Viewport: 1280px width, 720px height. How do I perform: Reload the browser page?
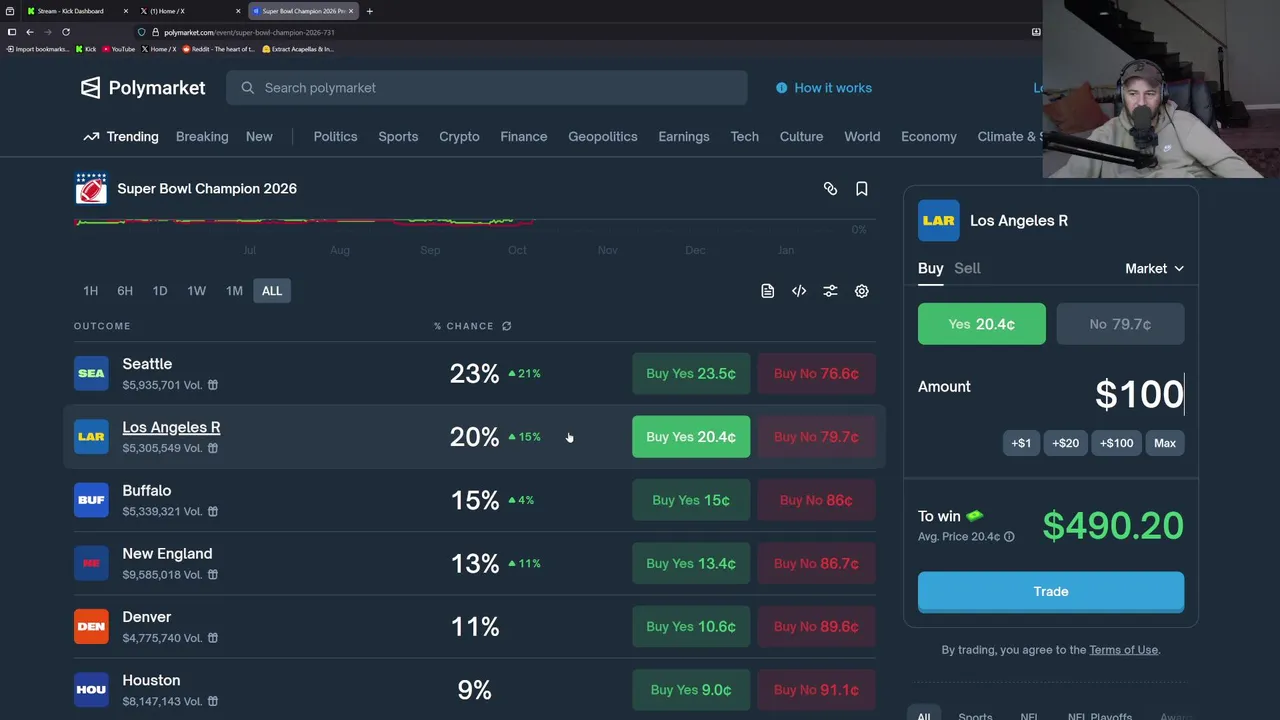(66, 32)
